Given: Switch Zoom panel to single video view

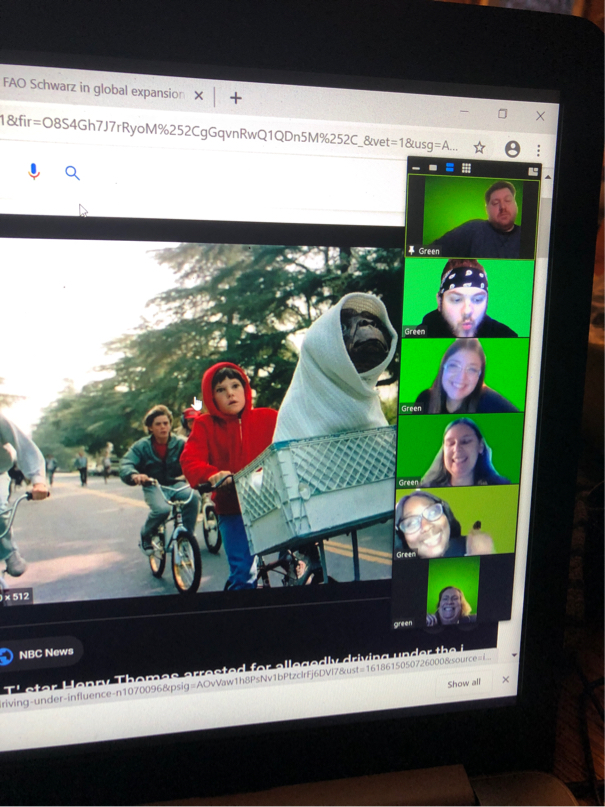Looking at the screenshot, I should [433, 168].
